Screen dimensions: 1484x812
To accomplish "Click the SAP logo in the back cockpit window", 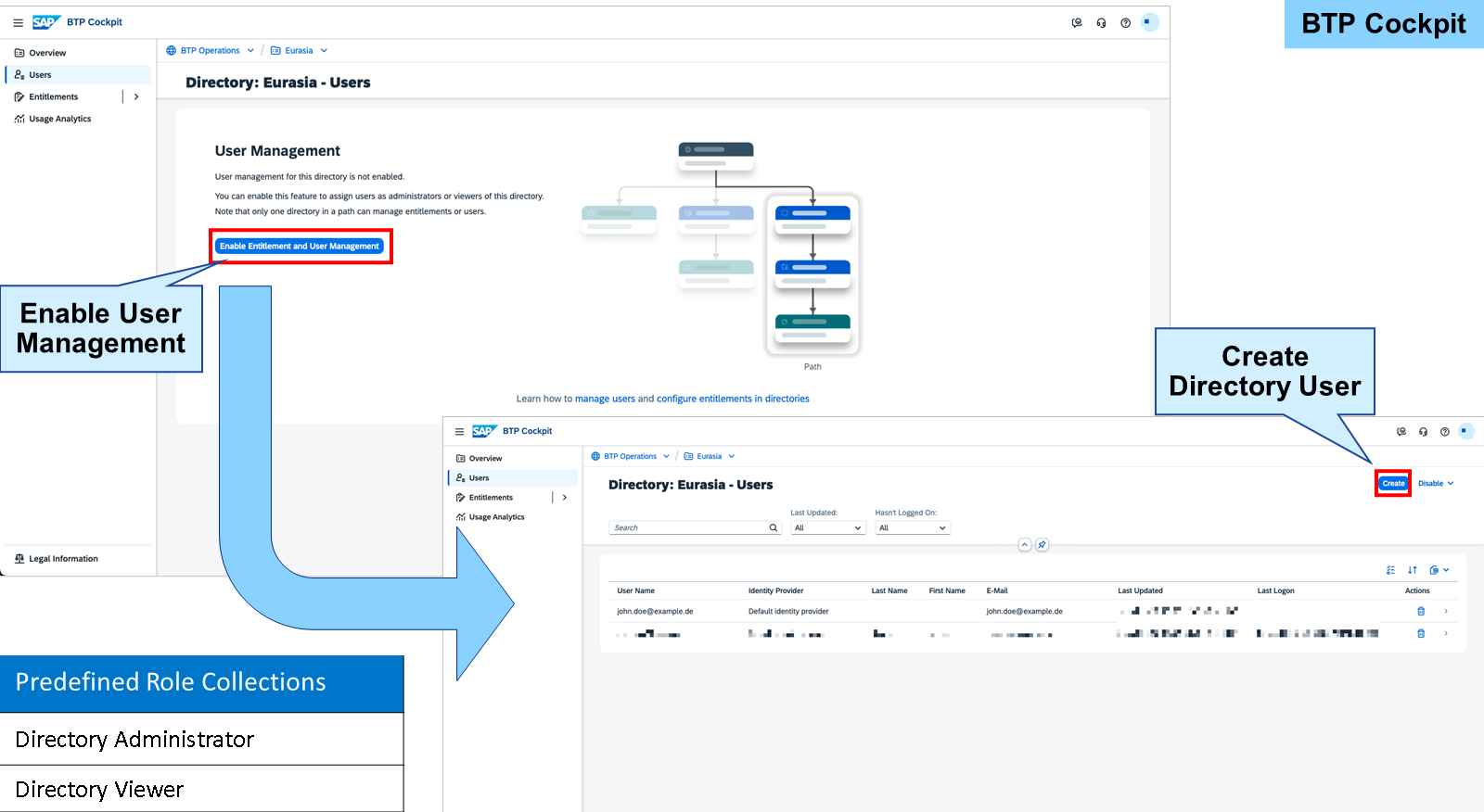I will point(46,22).
